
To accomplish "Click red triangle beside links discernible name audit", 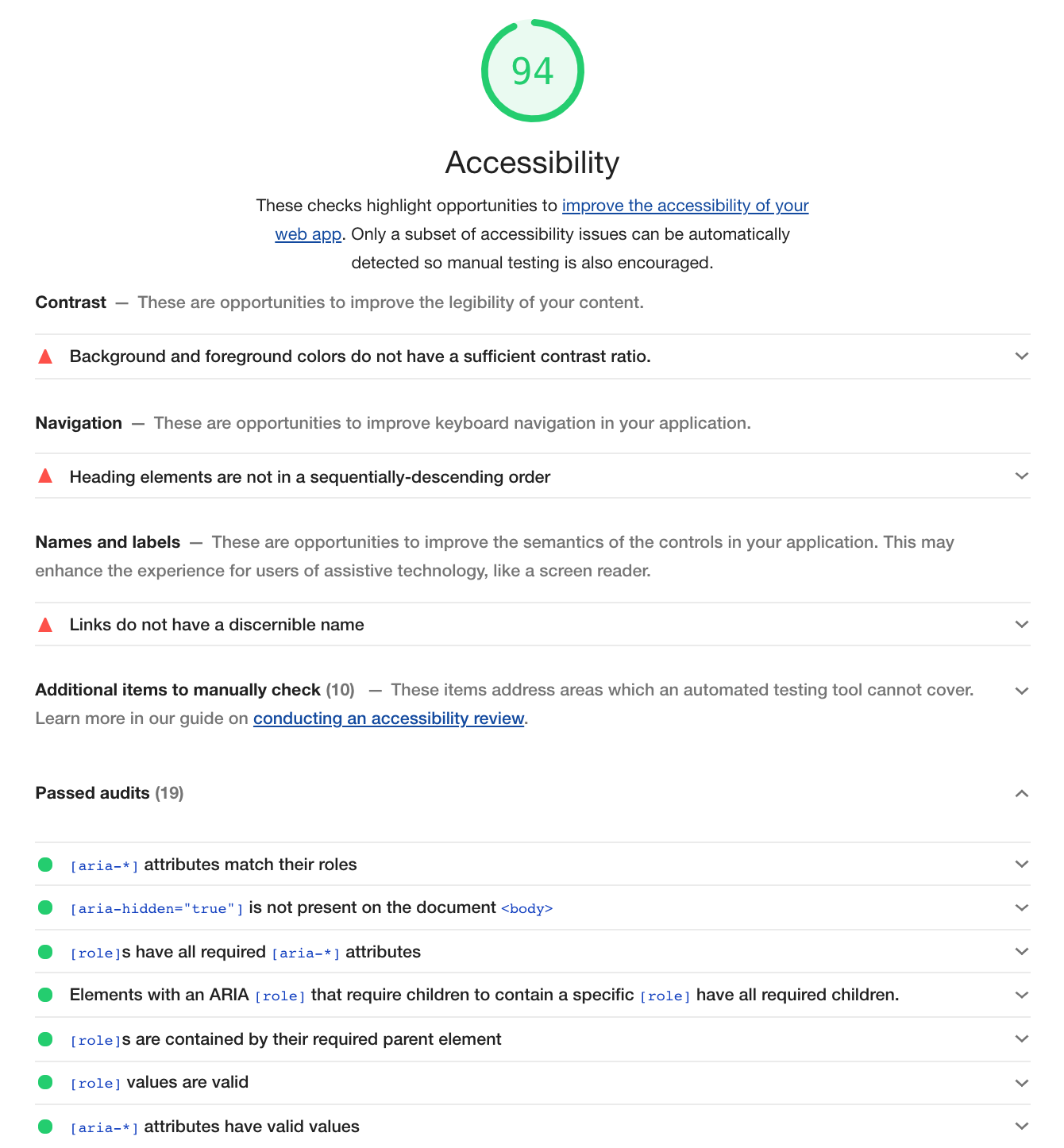I will 45,625.
